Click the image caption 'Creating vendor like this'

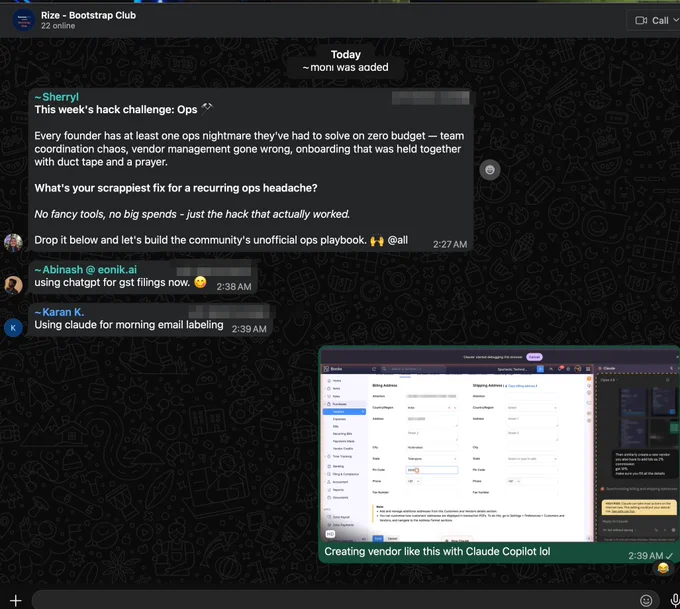pos(437,551)
